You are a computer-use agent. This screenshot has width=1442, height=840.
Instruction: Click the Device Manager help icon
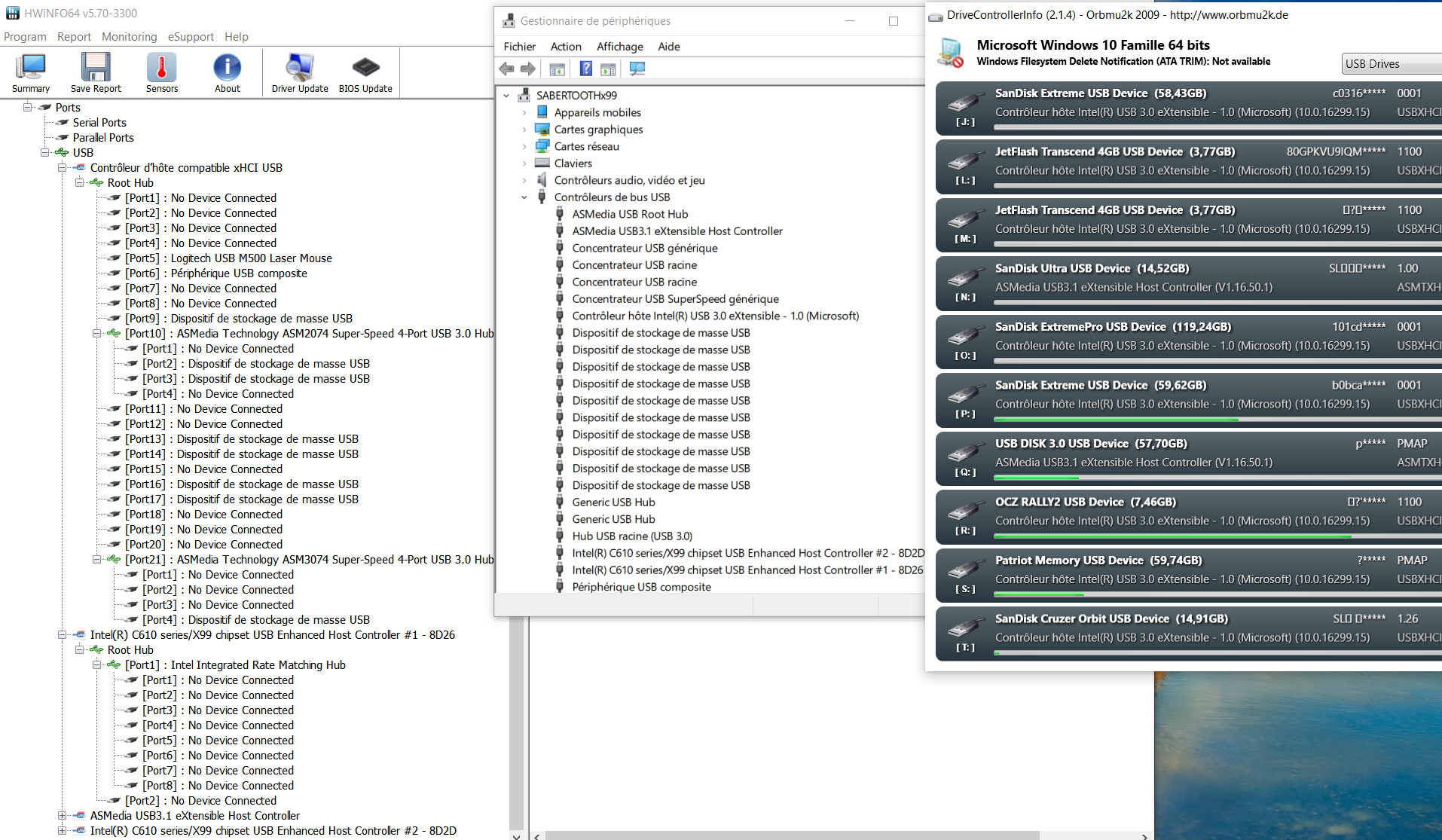tap(585, 69)
